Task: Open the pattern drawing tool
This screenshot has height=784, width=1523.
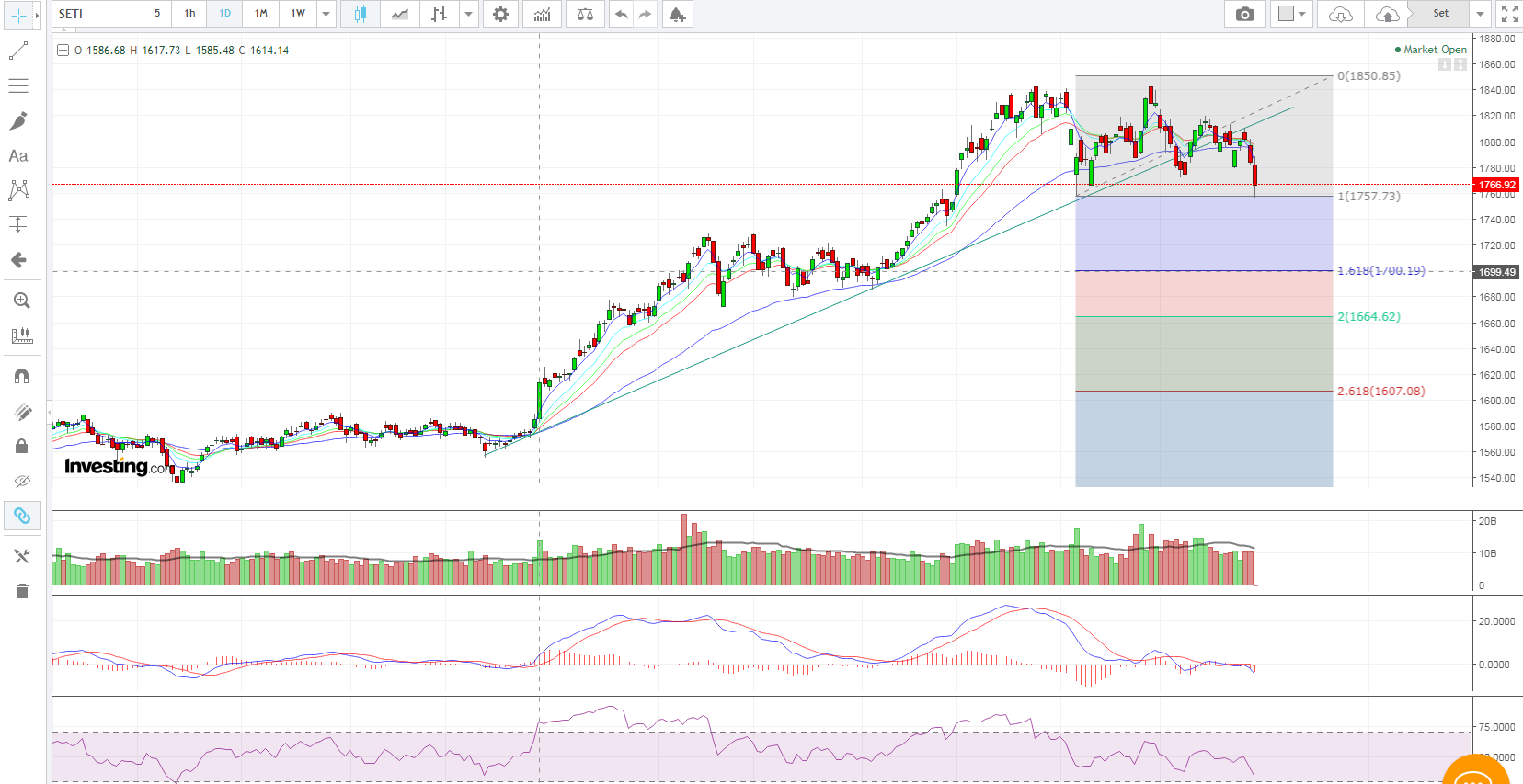Action: (18, 190)
